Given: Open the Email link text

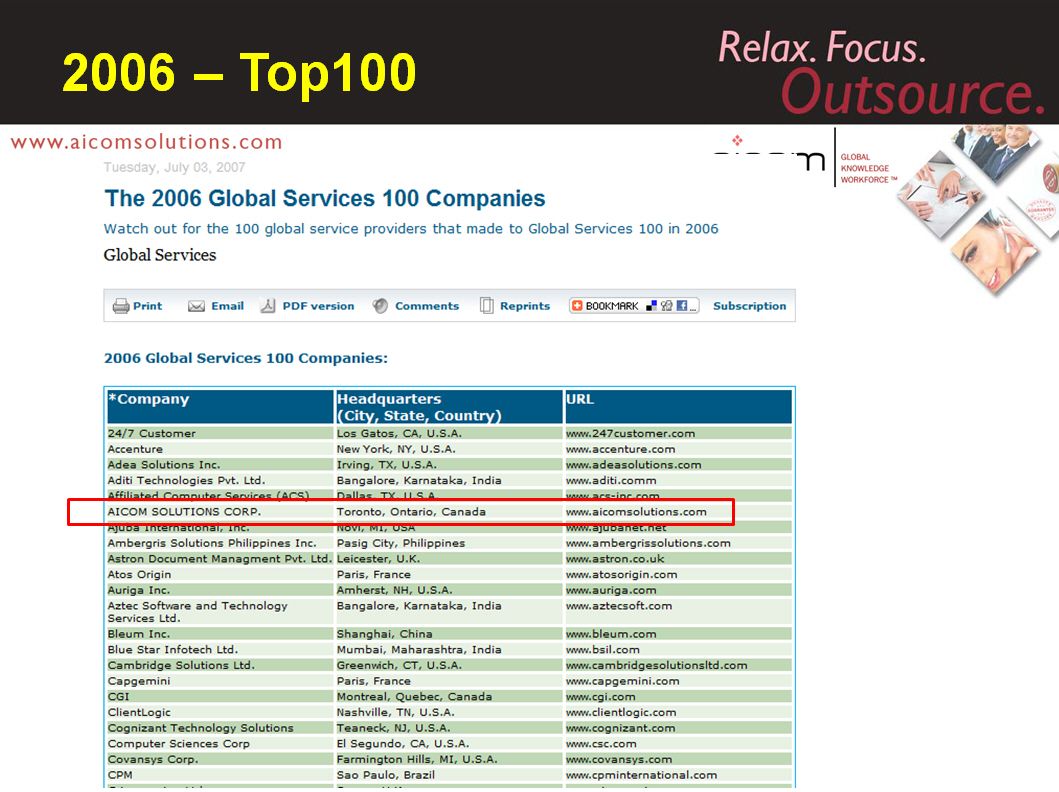Looking at the screenshot, I should click(x=228, y=306).
